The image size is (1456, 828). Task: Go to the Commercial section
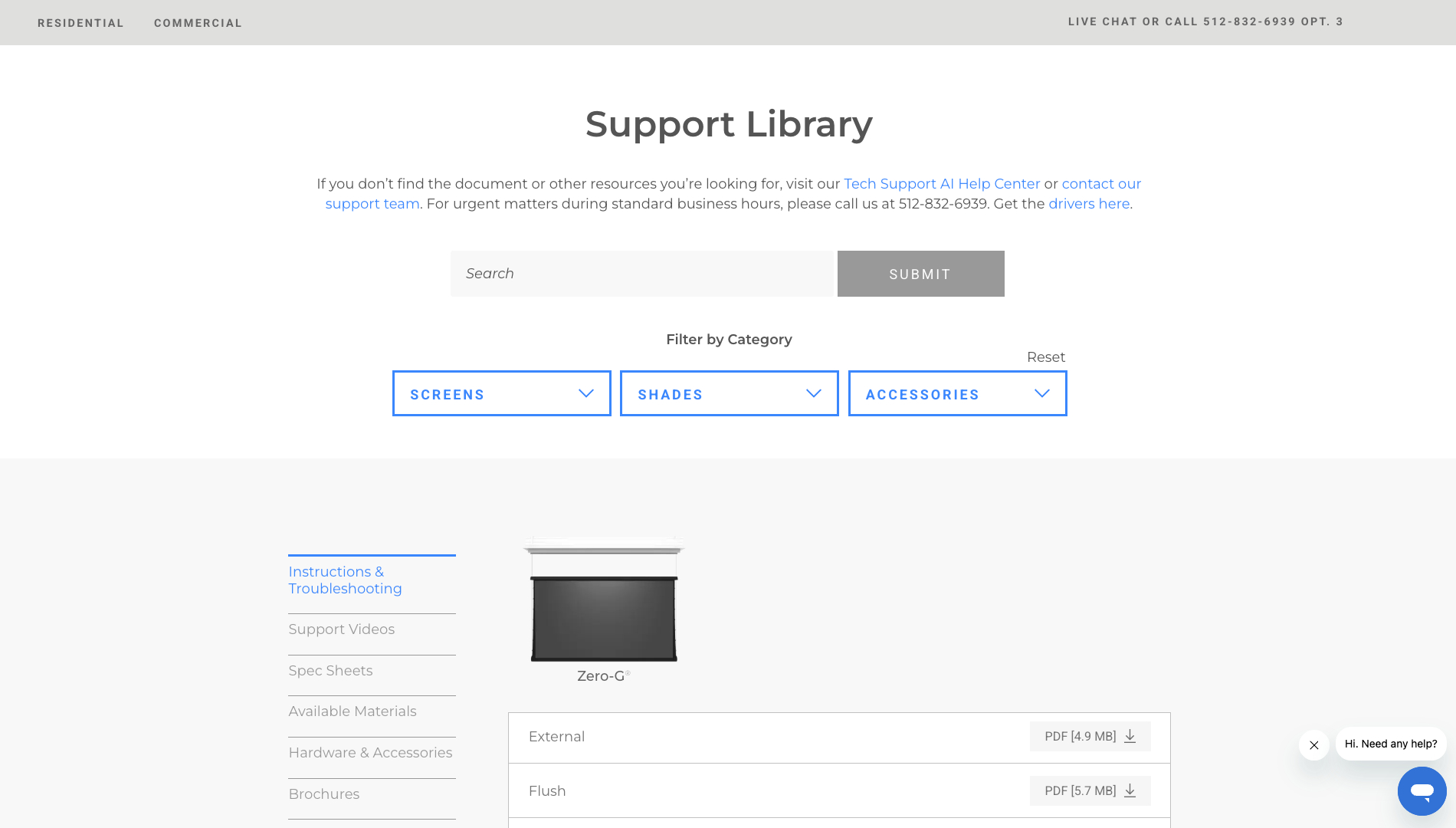[x=198, y=23]
